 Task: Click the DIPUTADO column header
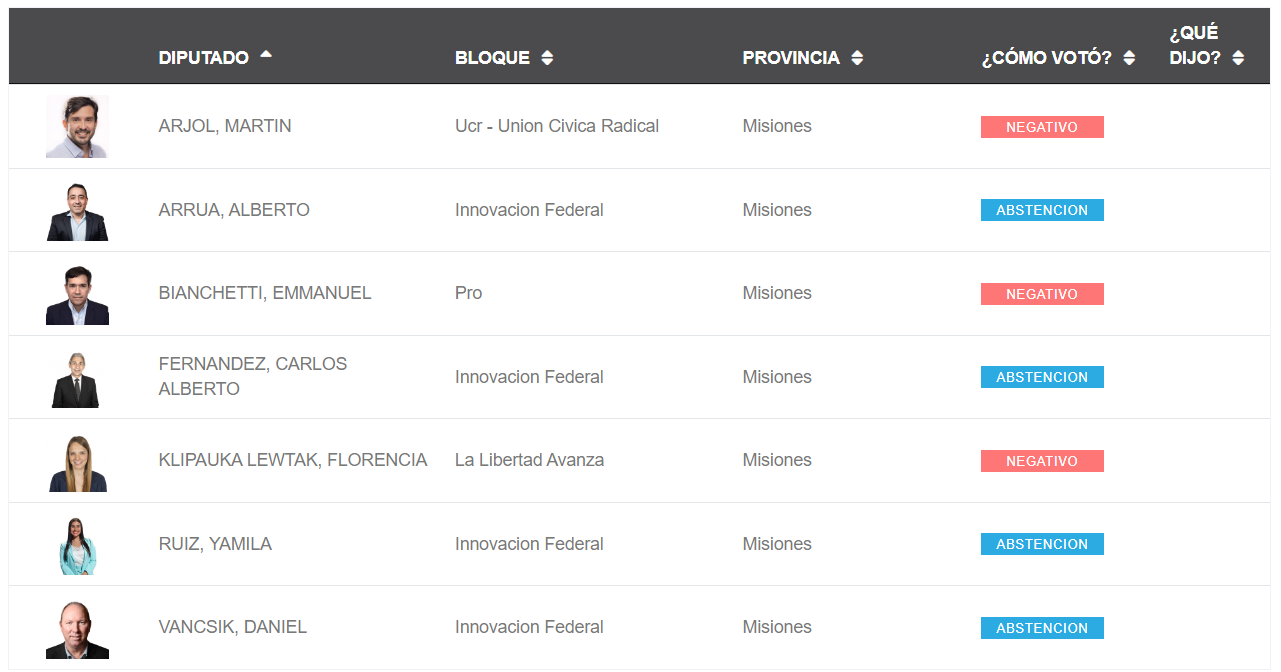pos(204,58)
